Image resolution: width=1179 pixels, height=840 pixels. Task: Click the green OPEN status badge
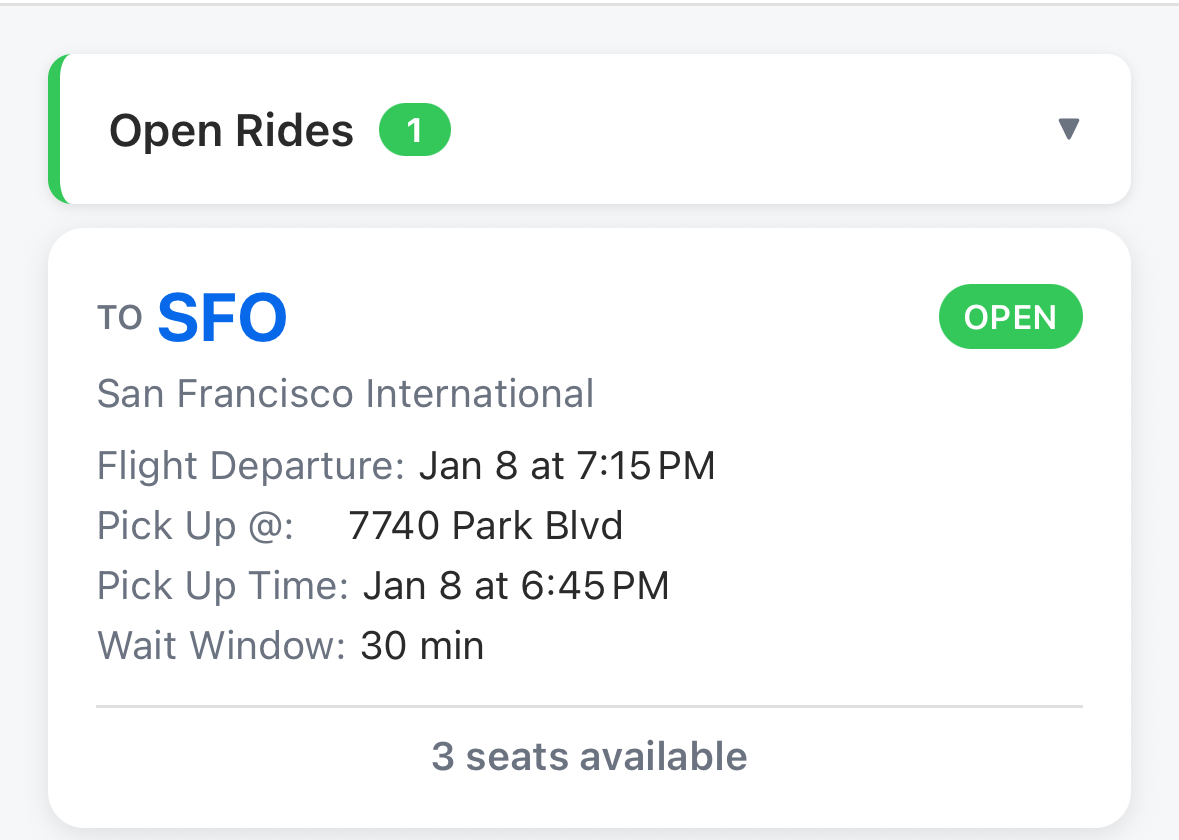[x=1010, y=317]
